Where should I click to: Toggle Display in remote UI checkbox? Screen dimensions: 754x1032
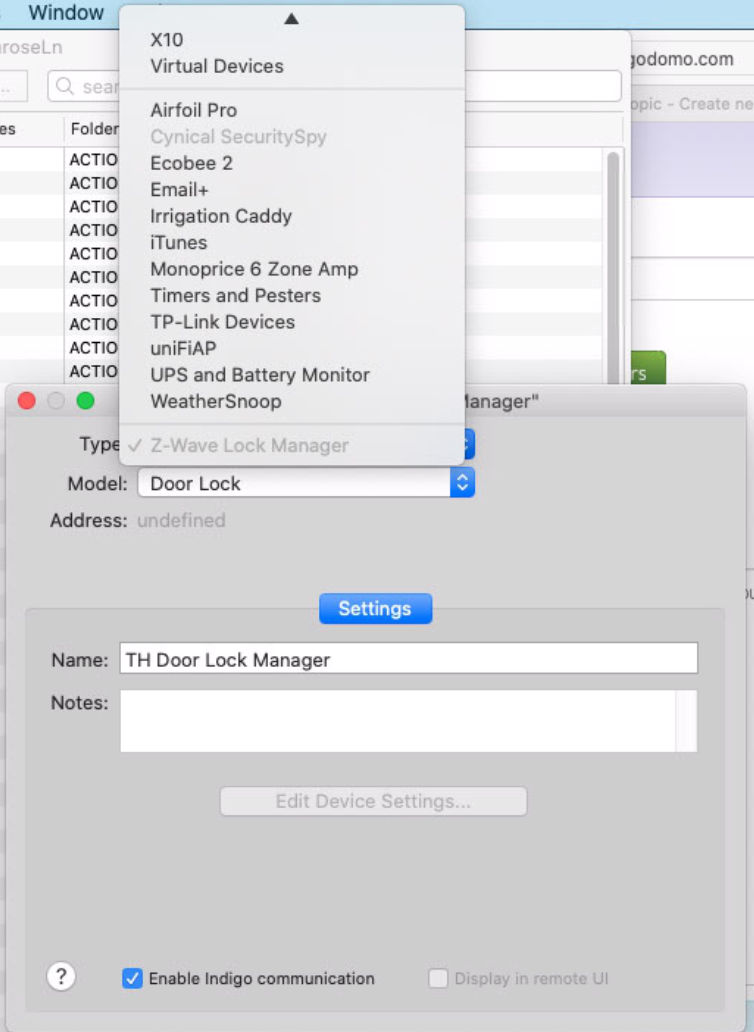pyautogui.click(x=438, y=978)
